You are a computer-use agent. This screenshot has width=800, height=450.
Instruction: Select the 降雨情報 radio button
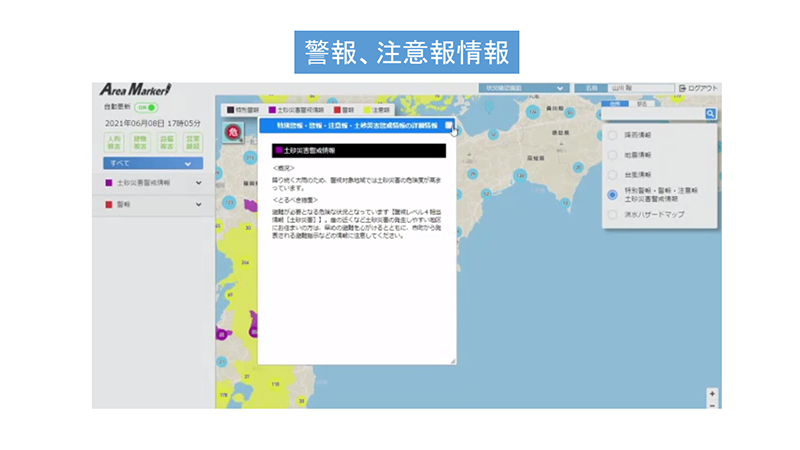click(x=612, y=135)
